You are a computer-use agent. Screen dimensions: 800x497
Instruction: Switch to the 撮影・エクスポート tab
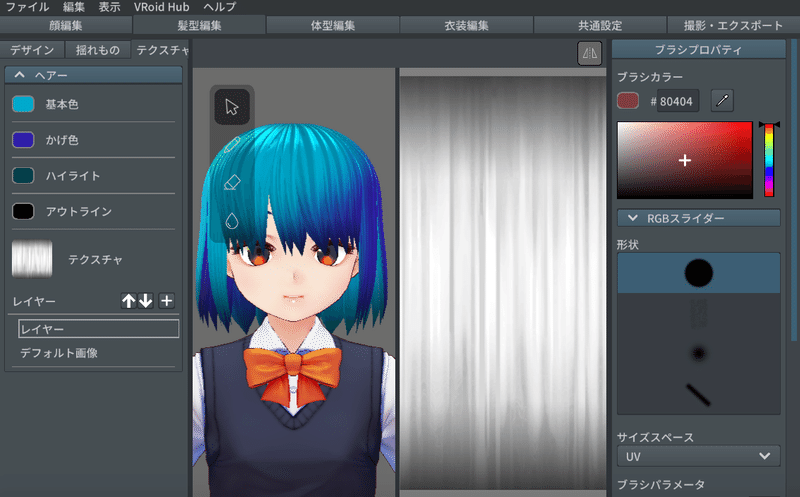click(x=733, y=25)
